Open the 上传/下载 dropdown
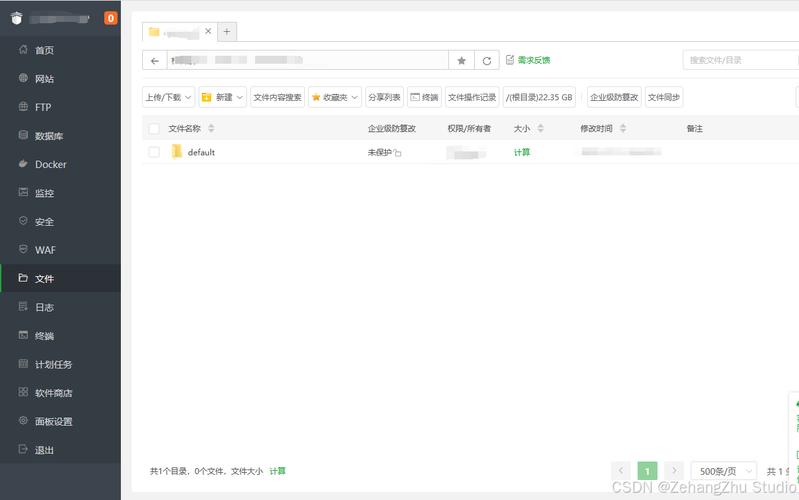 168,97
